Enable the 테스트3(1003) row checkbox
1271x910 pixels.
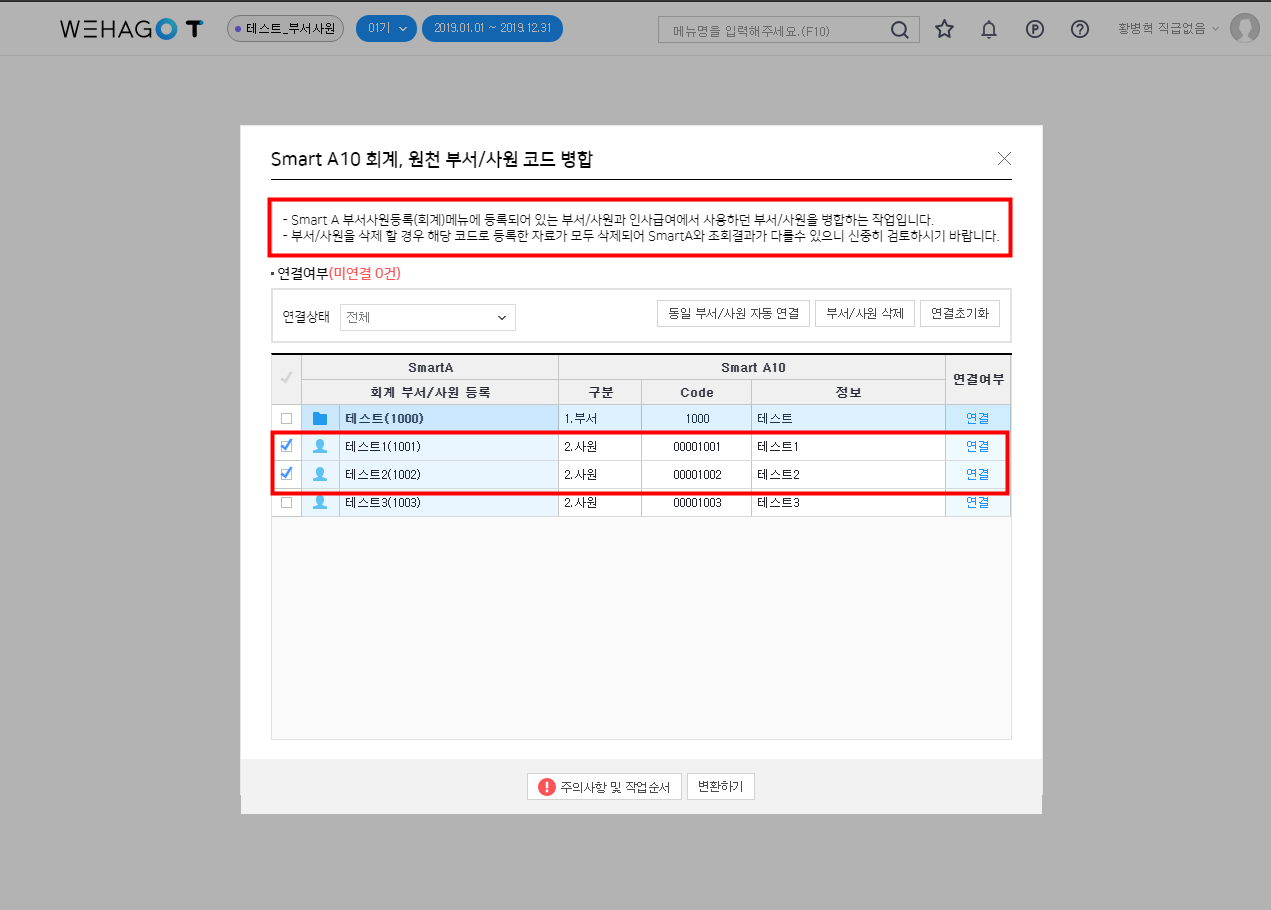coord(287,503)
